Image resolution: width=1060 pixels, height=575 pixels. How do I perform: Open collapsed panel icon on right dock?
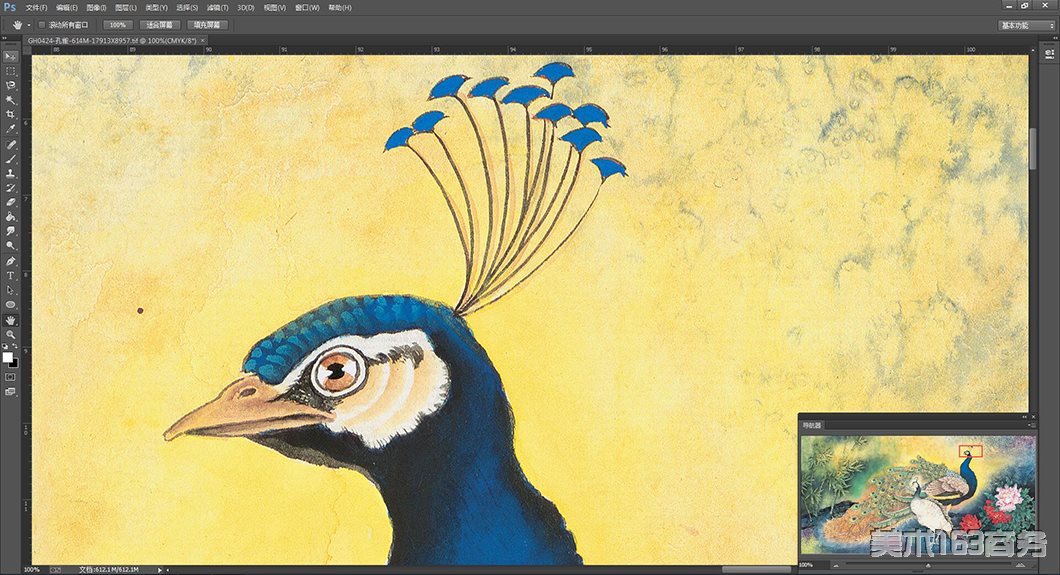click(1049, 54)
